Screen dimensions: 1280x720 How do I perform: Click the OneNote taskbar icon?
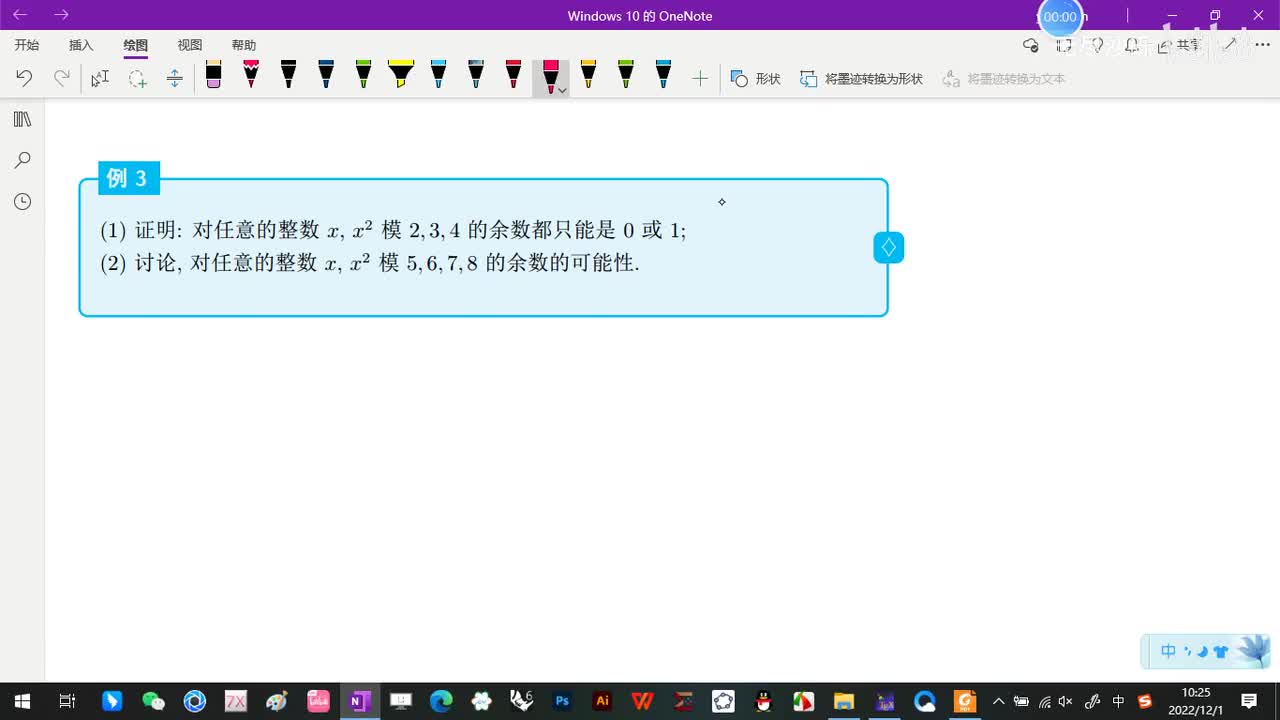point(358,701)
